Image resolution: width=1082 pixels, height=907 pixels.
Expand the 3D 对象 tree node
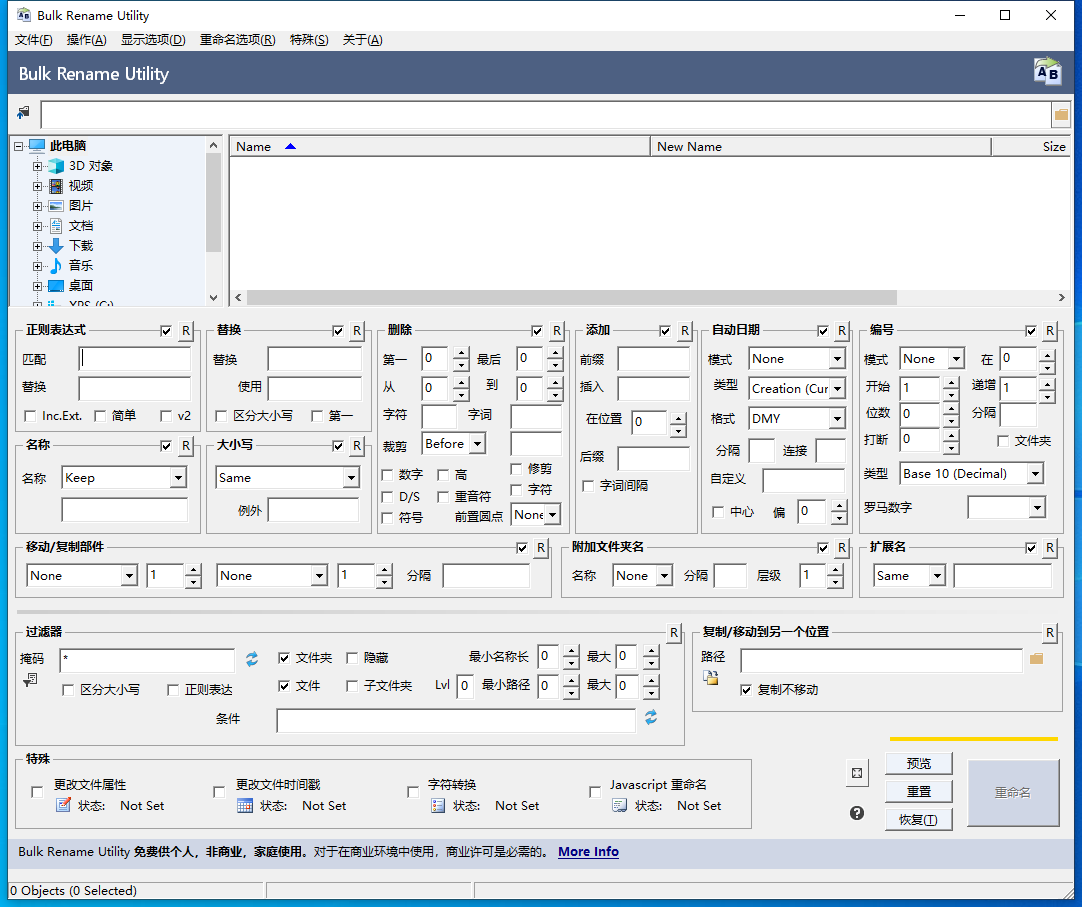point(37,166)
